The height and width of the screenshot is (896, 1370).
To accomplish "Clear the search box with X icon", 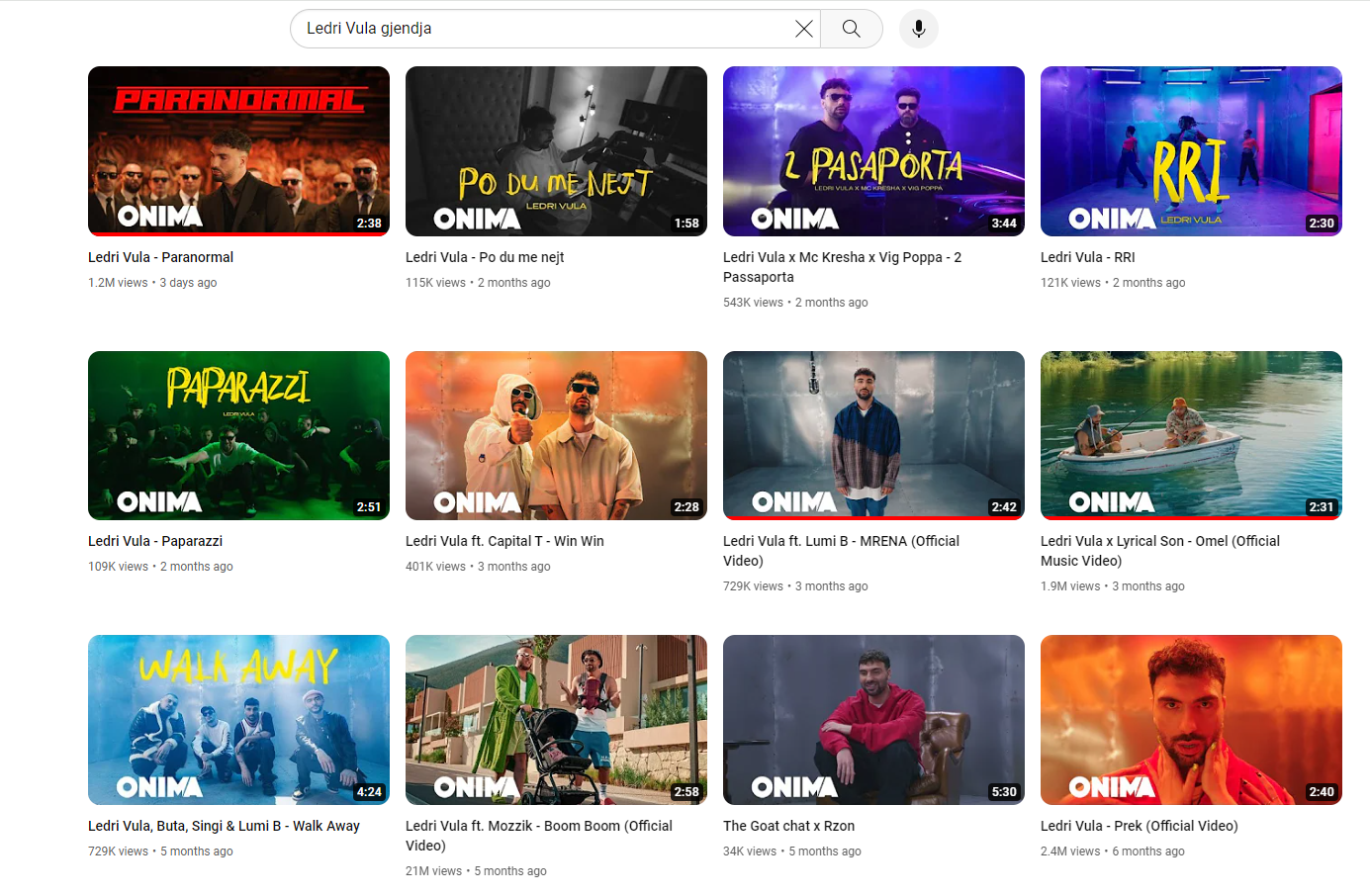I will (804, 29).
